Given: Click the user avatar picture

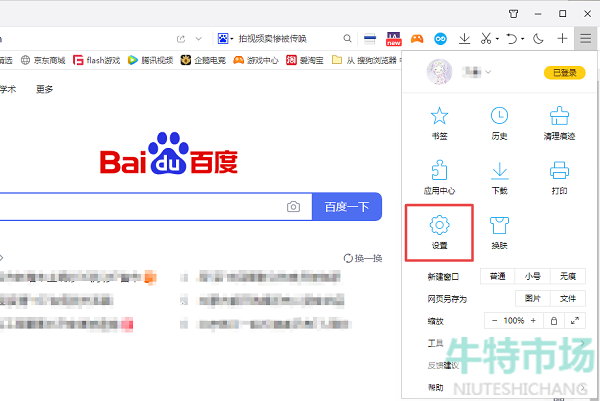Looking at the screenshot, I should 439,72.
